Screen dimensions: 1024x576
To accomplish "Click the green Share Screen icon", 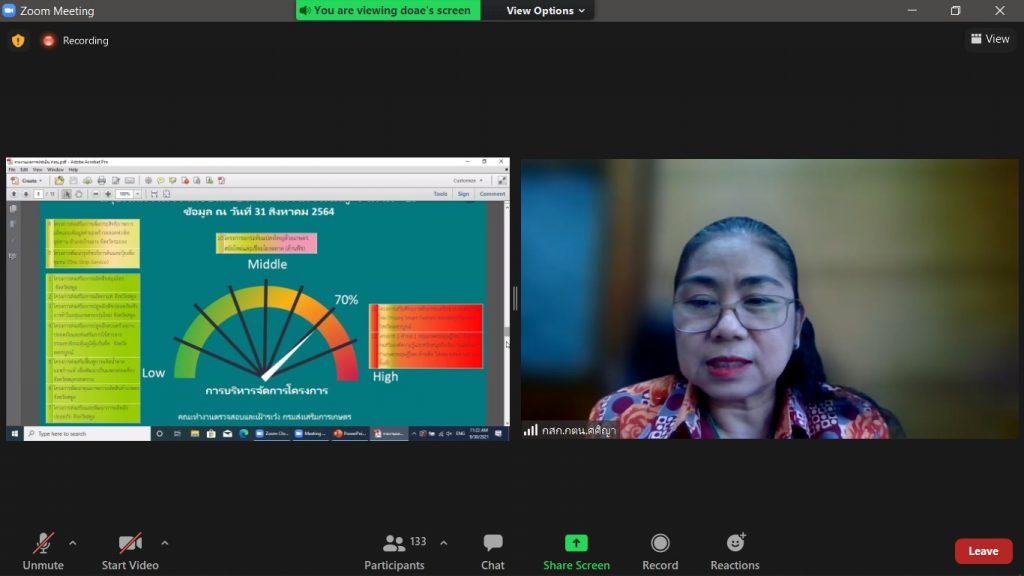I will 576,543.
